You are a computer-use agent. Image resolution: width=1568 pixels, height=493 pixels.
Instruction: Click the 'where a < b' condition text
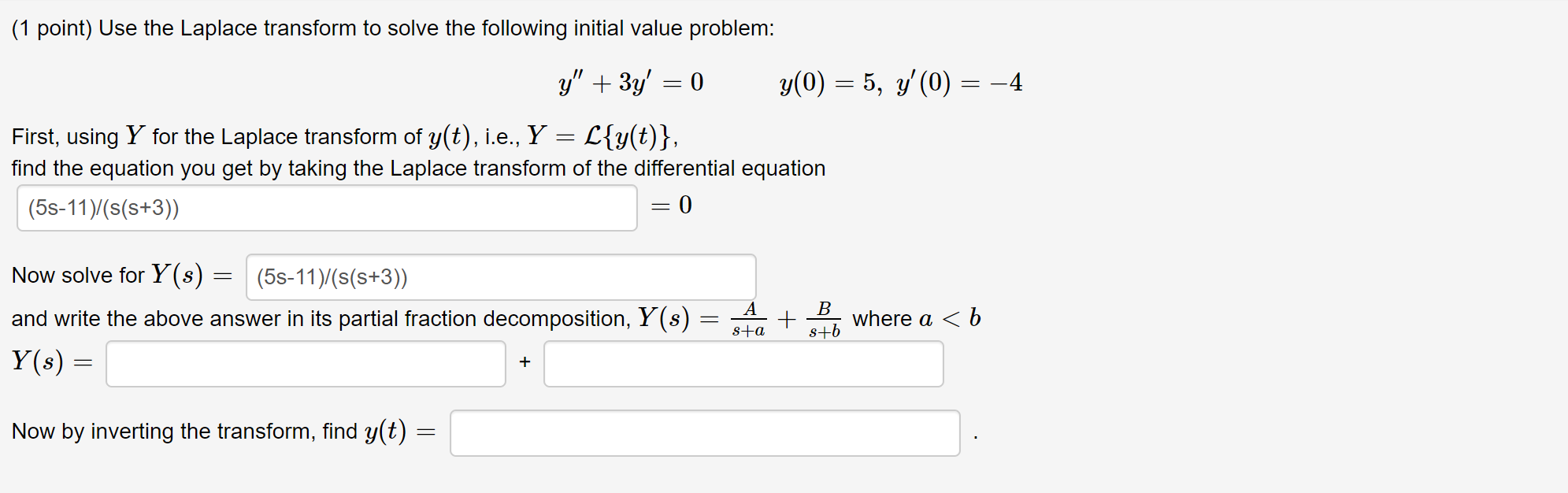tap(917, 318)
